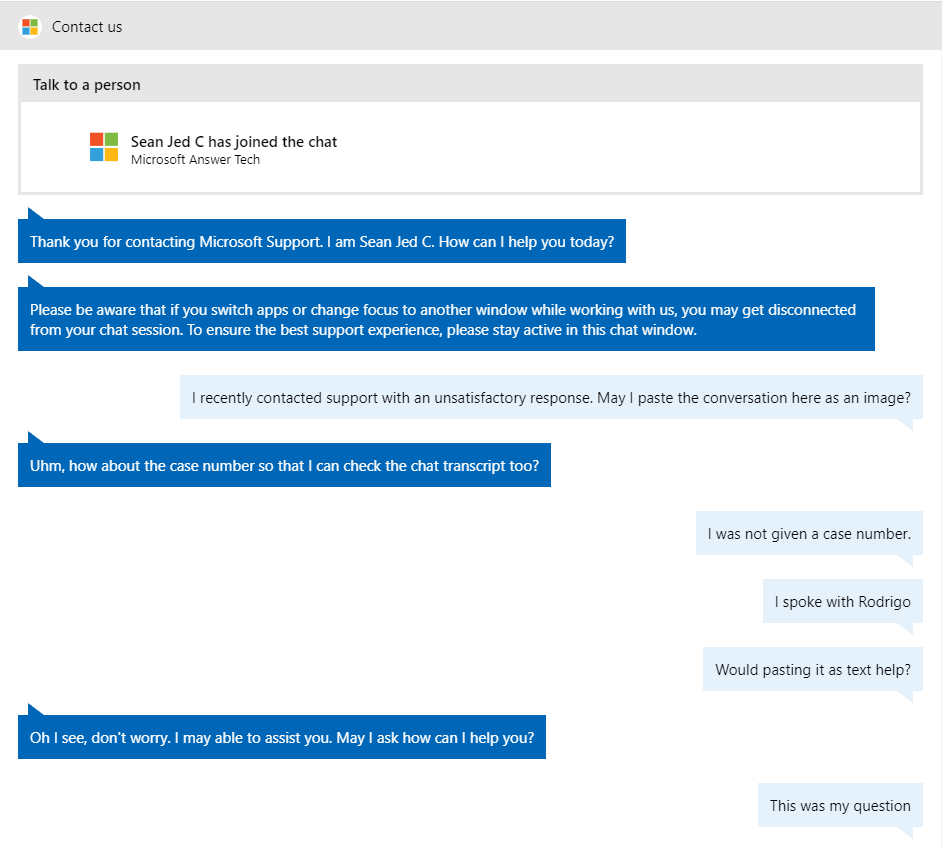Viewport: 942px width, 847px height.
Task: Select the 'Thank you for contacting Microsoft Support' message
Action: point(322,242)
